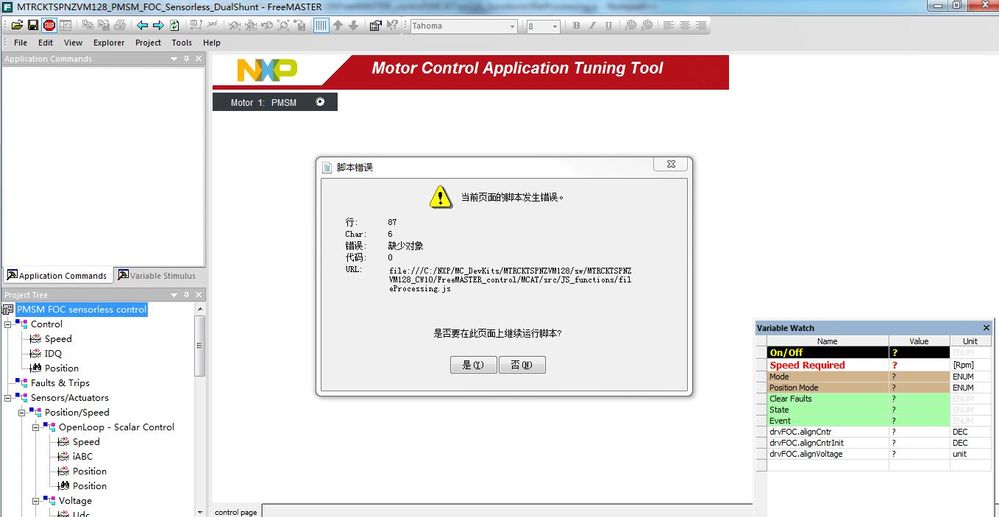Click the gray up arrow toolbar icon
Image resolution: width=999 pixels, height=517 pixels.
(338, 25)
